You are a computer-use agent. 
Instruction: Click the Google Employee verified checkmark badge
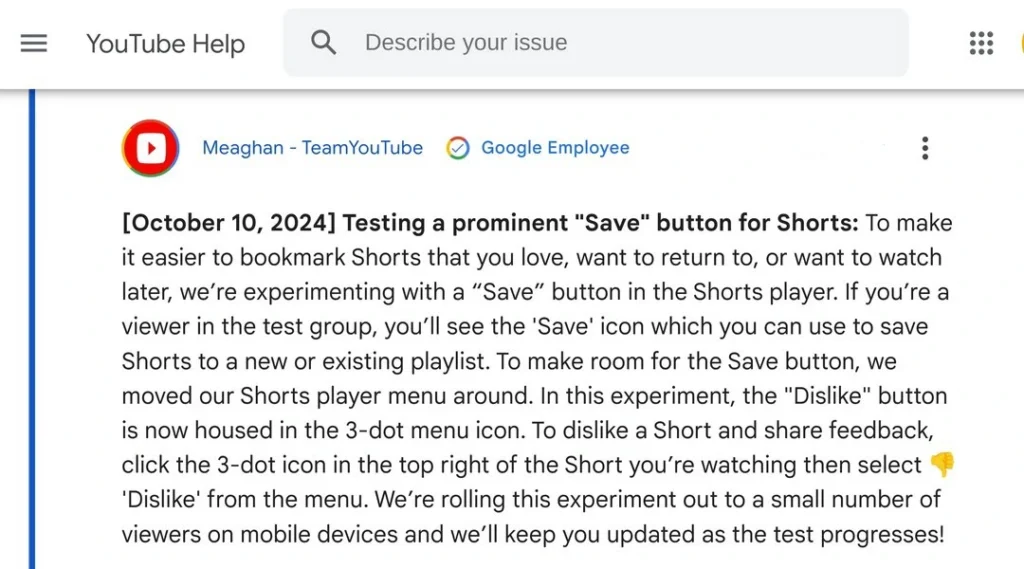[458, 148]
